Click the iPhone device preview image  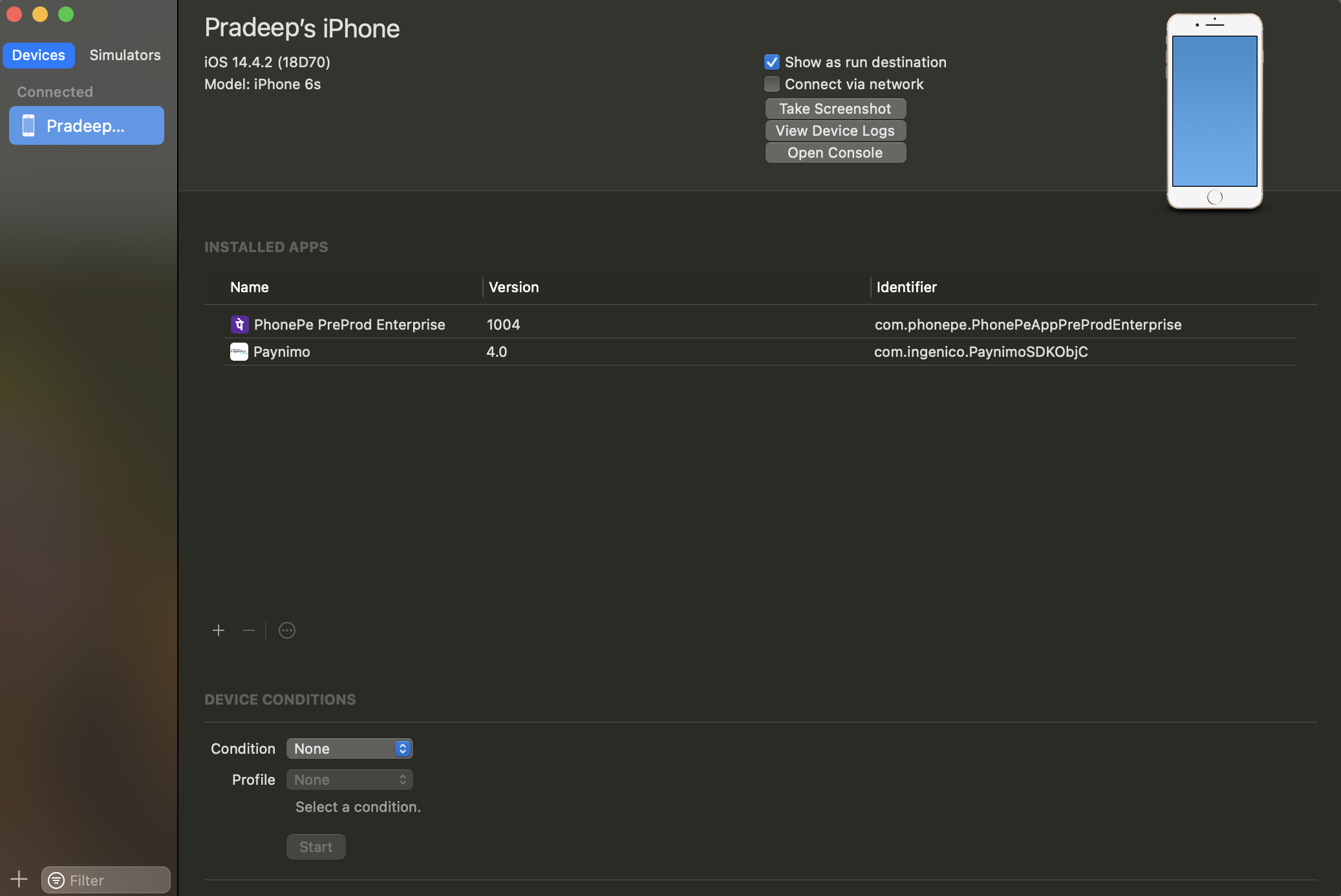(1214, 111)
